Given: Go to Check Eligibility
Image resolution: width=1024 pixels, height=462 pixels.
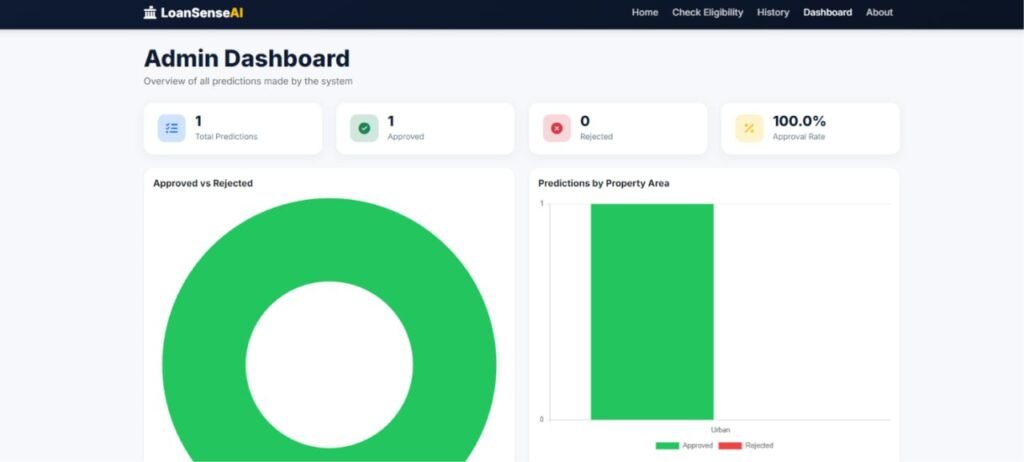Looking at the screenshot, I should coord(707,12).
